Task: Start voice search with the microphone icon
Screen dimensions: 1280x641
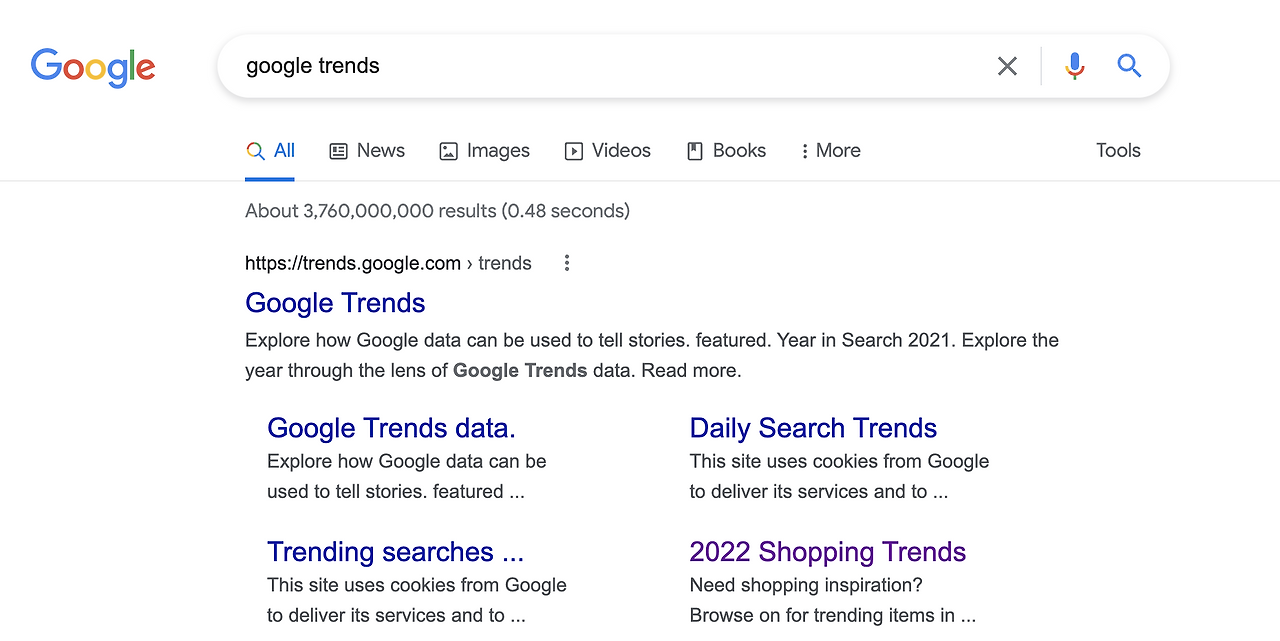Action: coord(1075,66)
